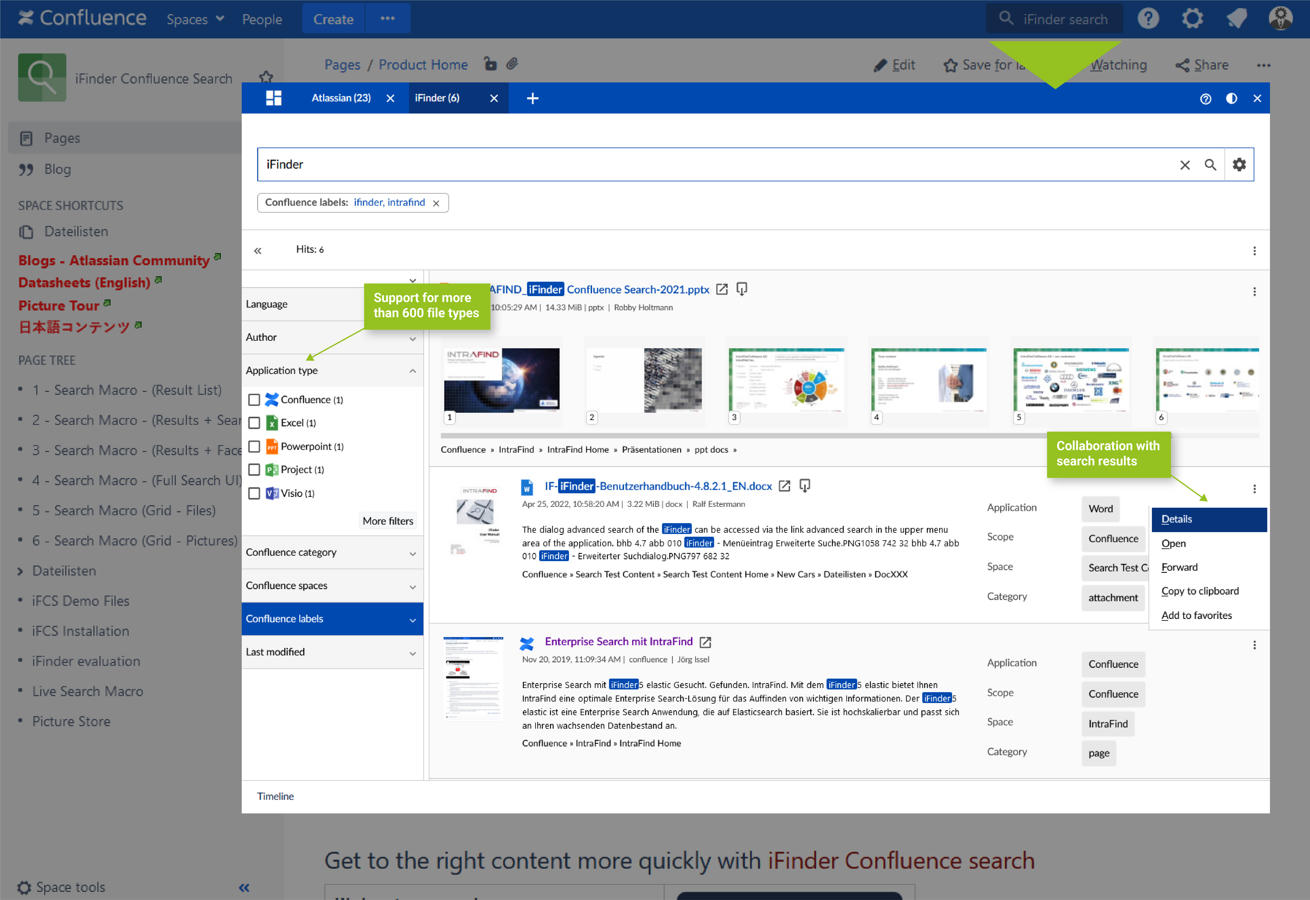Choose Details from the context menu
1310x900 pixels.
click(x=1209, y=519)
